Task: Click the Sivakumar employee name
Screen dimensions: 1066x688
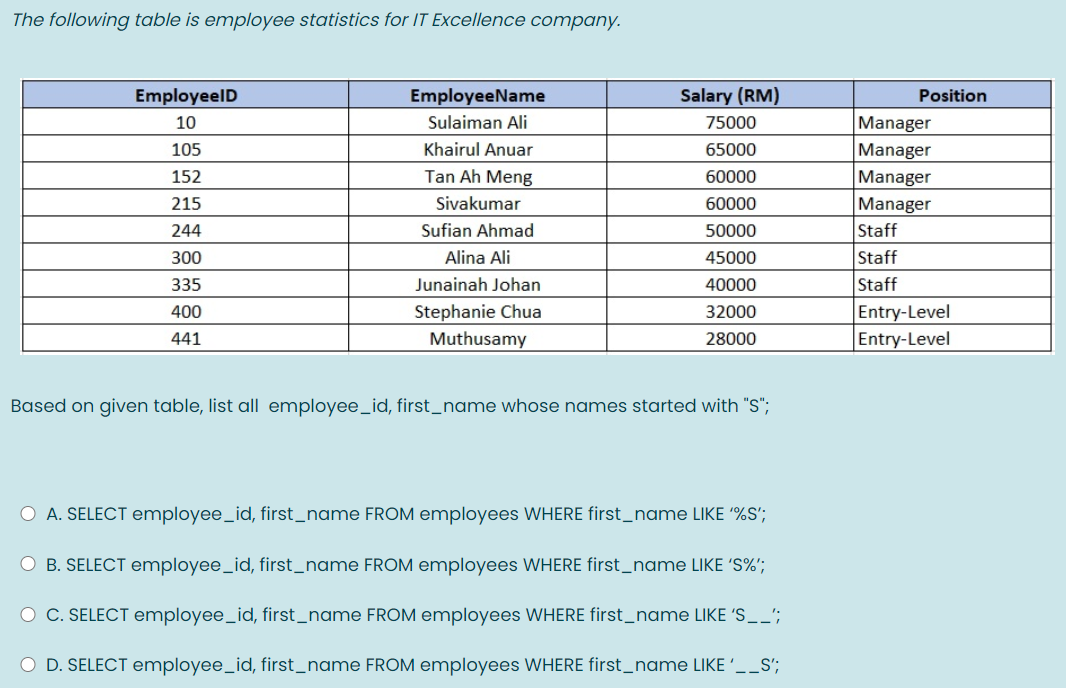Action: pos(477,203)
